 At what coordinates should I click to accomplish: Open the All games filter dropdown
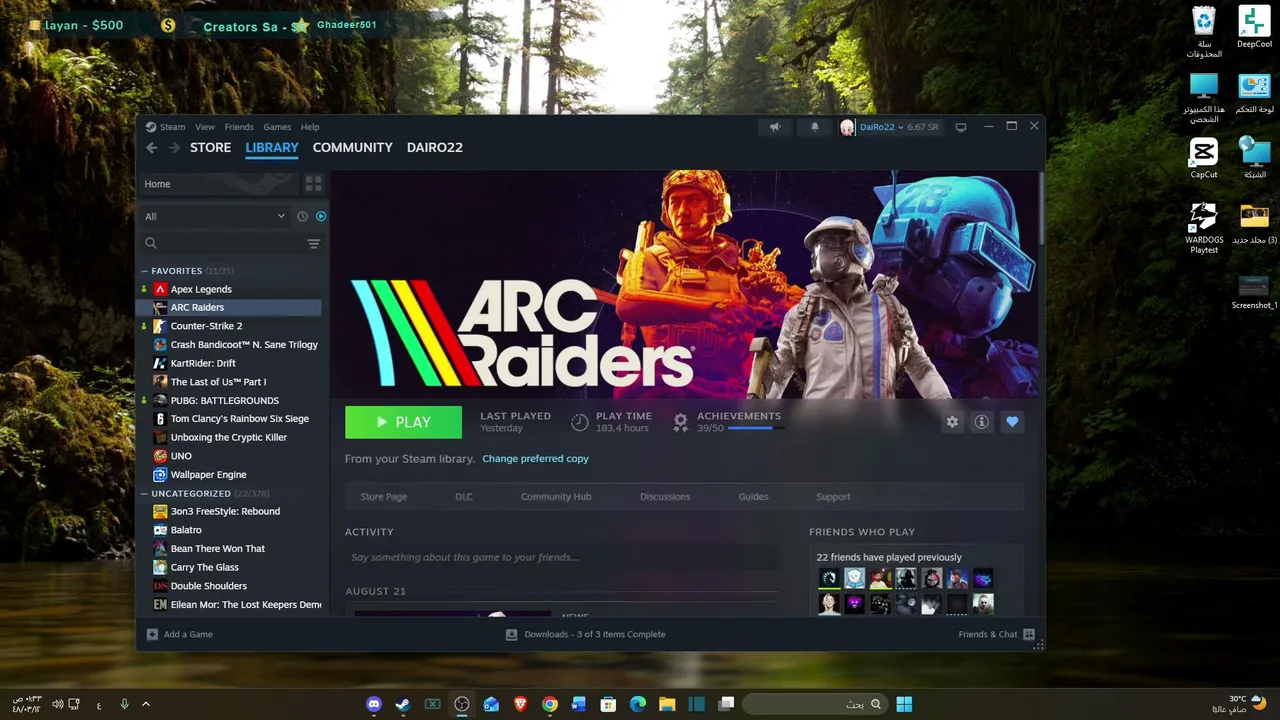click(x=215, y=216)
